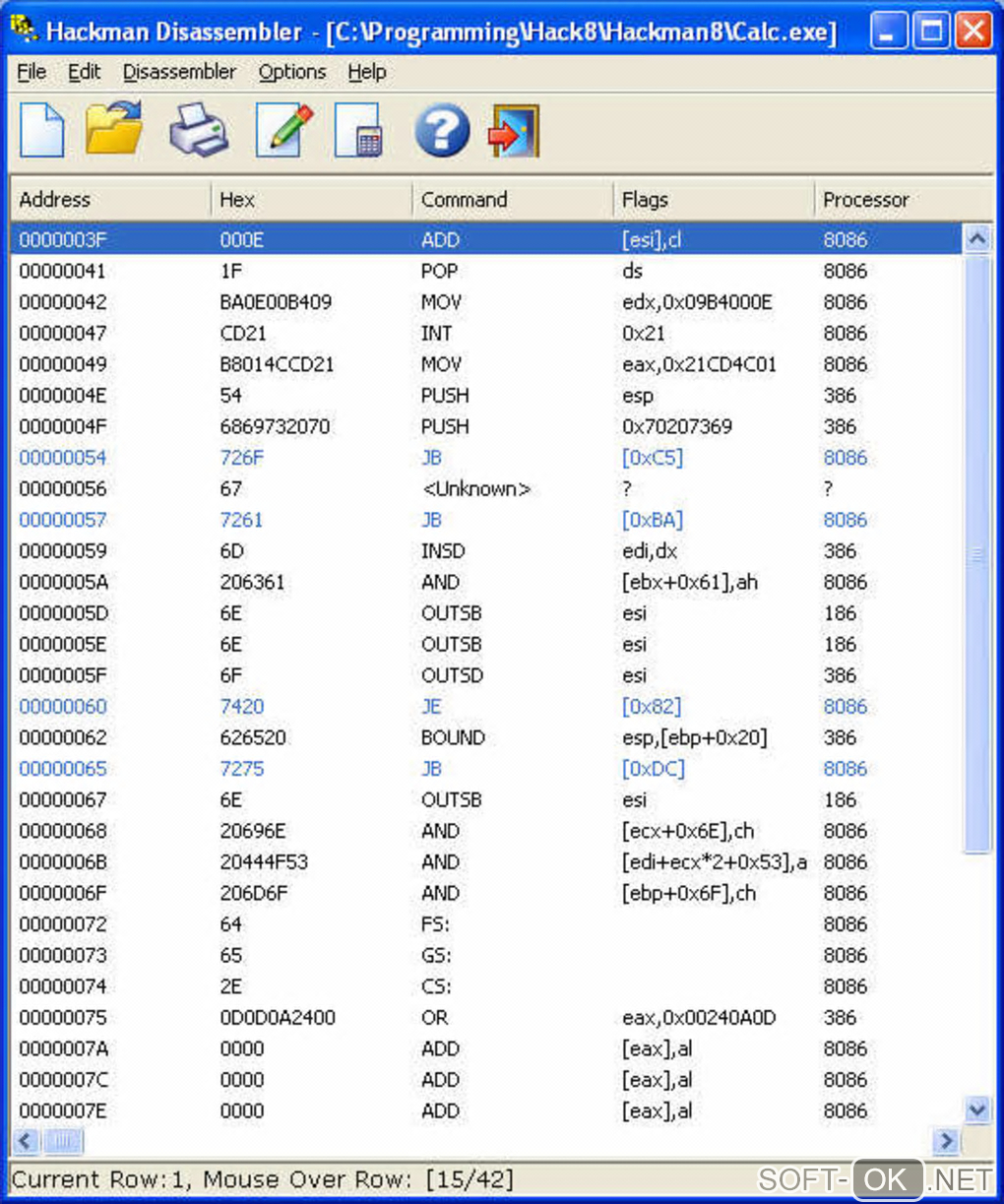Click hex value 20444F53
This screenshot has width=1004, height=1204.
[x=264, y=862]
